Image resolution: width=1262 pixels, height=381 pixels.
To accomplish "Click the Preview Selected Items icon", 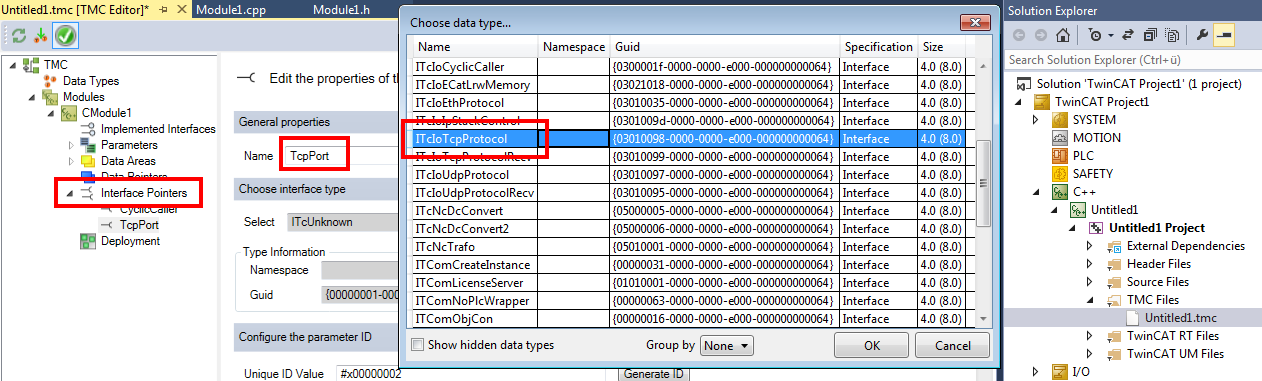I will (x=1224, y=35).
